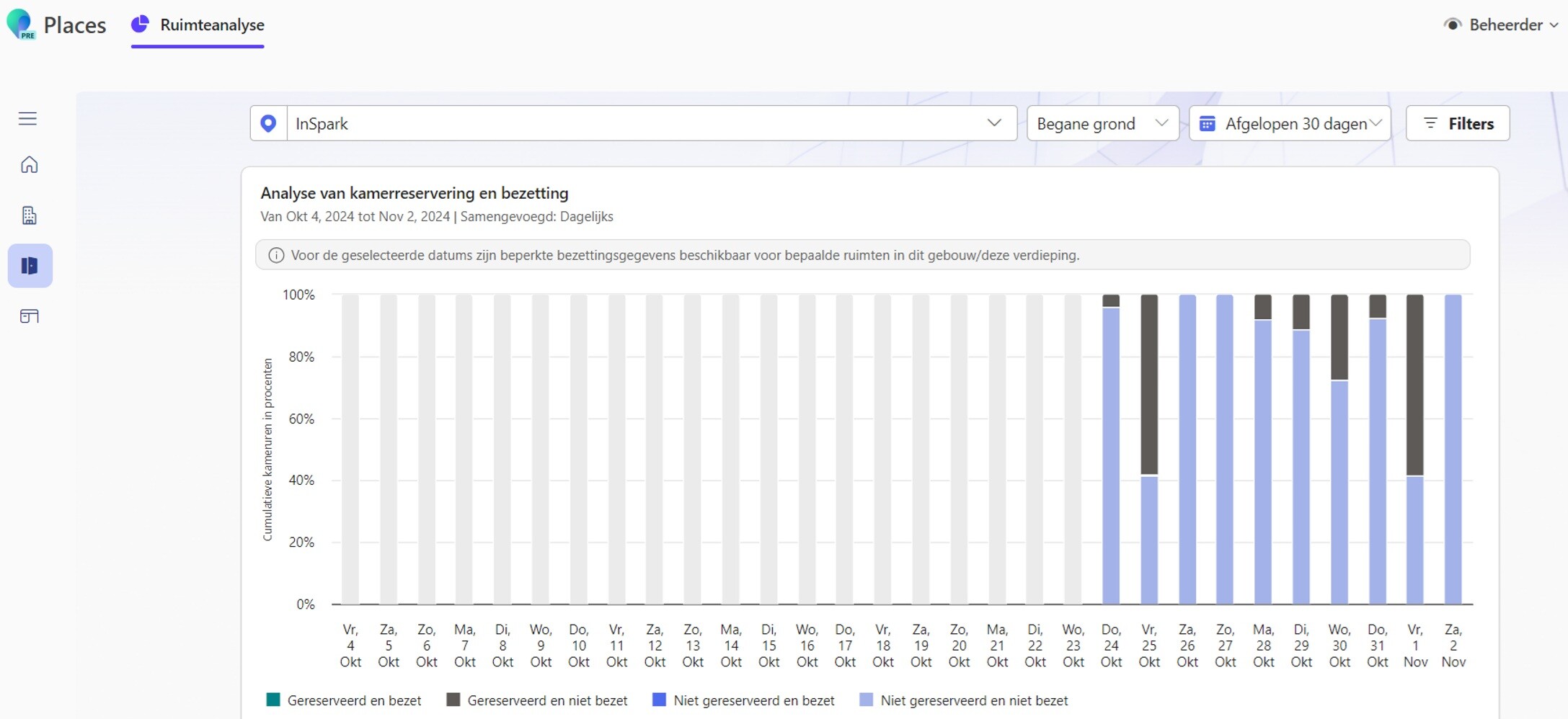Click the Filters button
Screen dimensions: 1568x719
point(1458,124)
